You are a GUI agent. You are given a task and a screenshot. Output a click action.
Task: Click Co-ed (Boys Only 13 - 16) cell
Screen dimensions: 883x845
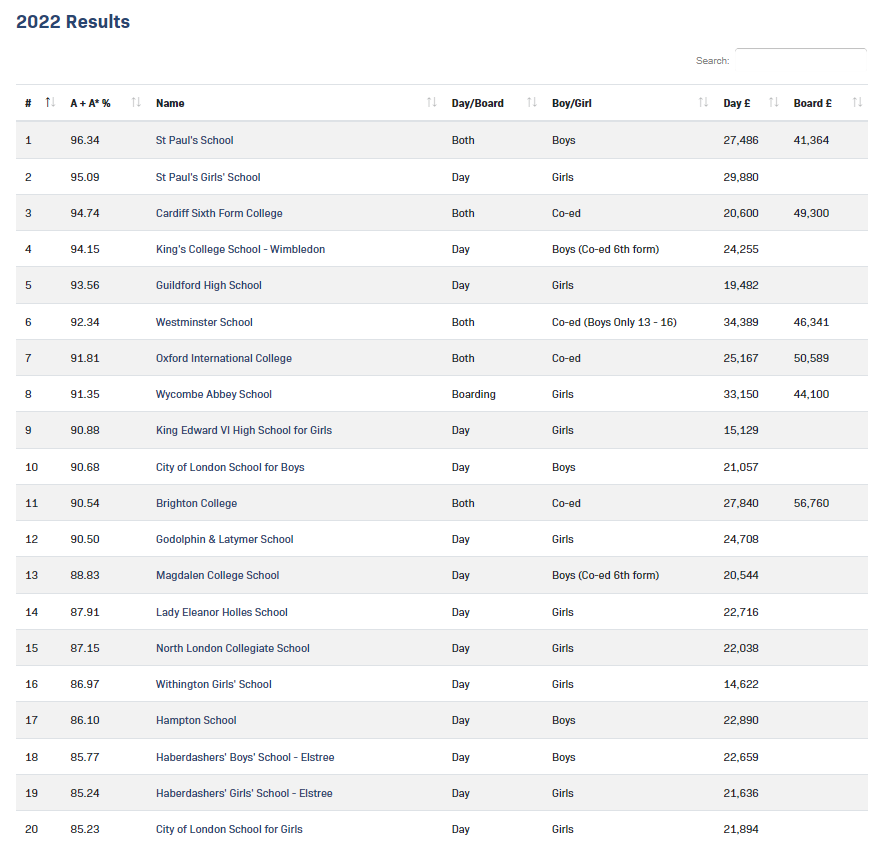coord(614,323)
